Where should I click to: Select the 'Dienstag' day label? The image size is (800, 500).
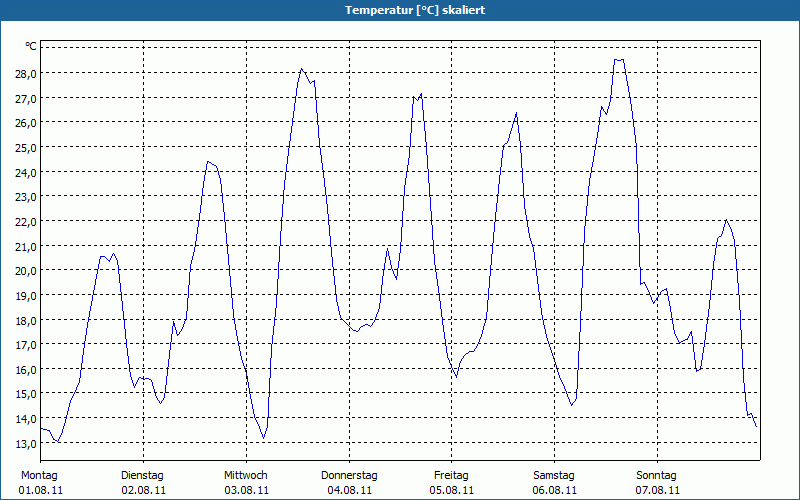tap(142, 476)
